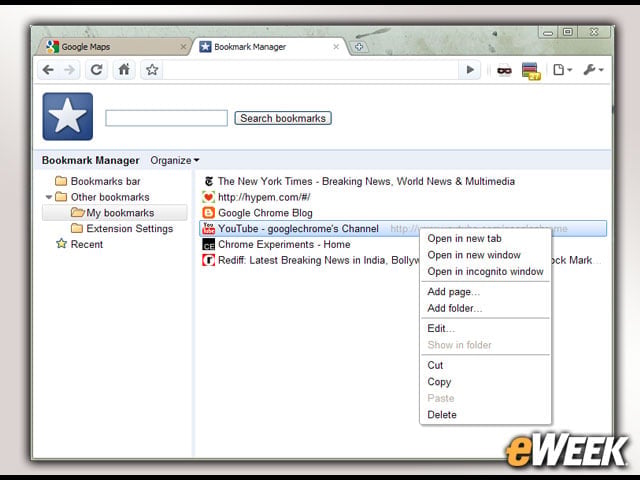This screenshot has width=640, height=480.
Task: Select YouTube - googlechrome's Channel bookmark
Action: [x=403, y=229]
